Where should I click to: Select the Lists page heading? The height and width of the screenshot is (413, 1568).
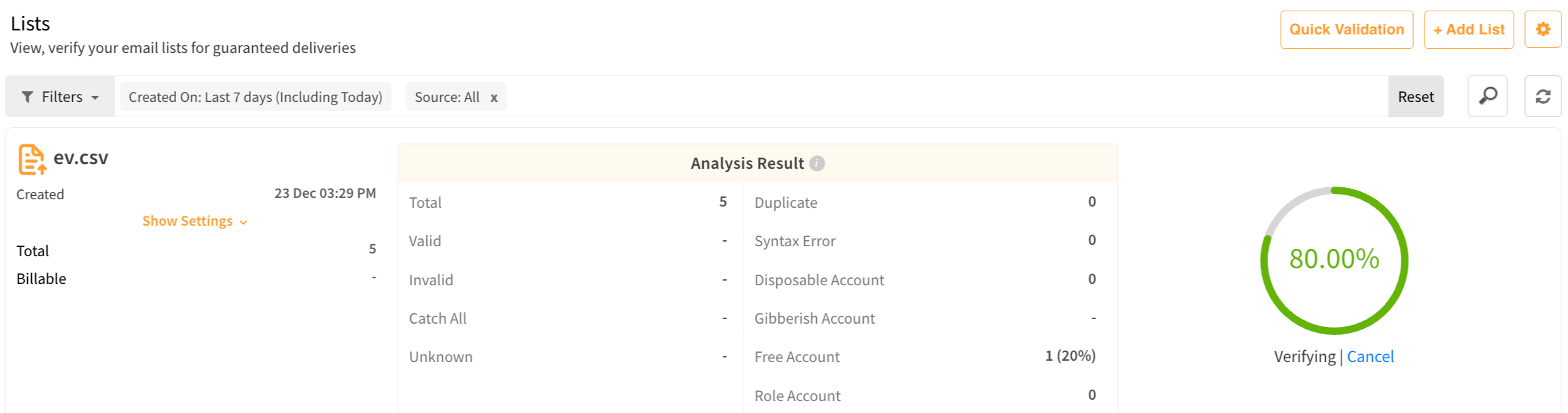tap(30, 23)
